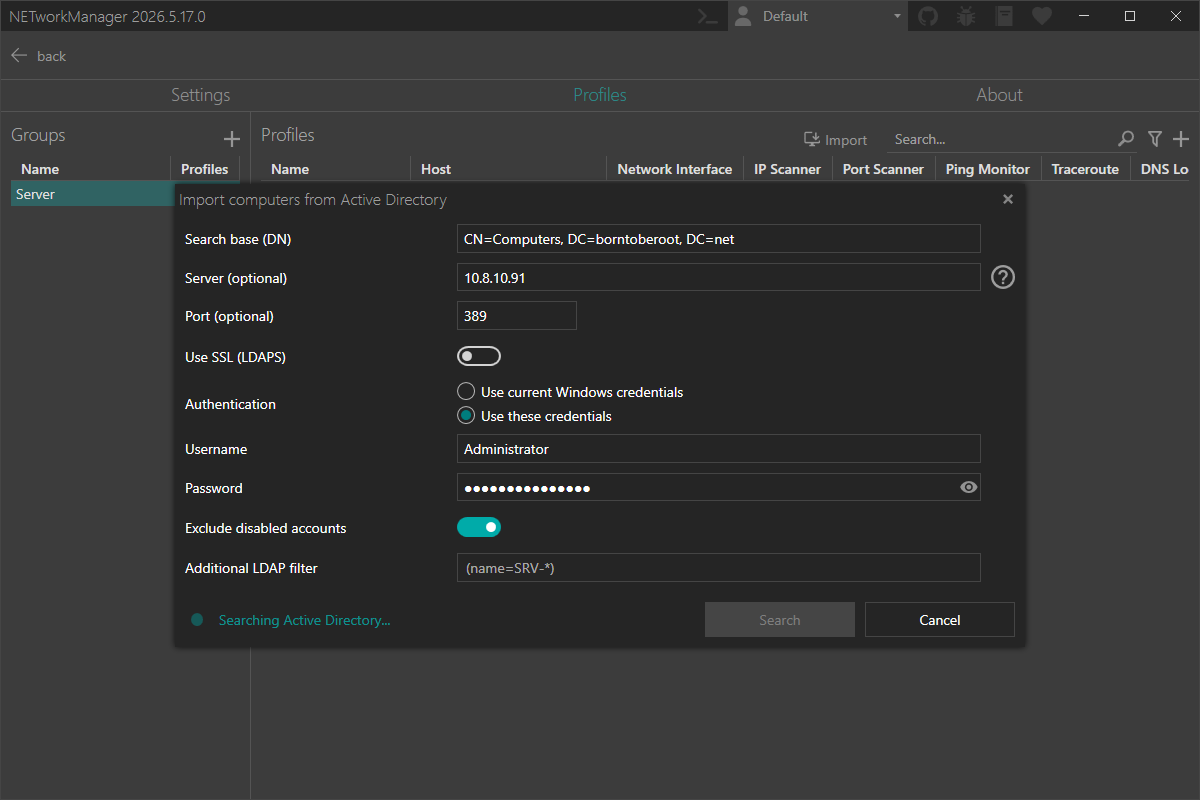Click the Additional LDAP filter field
Image resolution: width=1200 pixels, height=800 pixels.
[719, 567]
